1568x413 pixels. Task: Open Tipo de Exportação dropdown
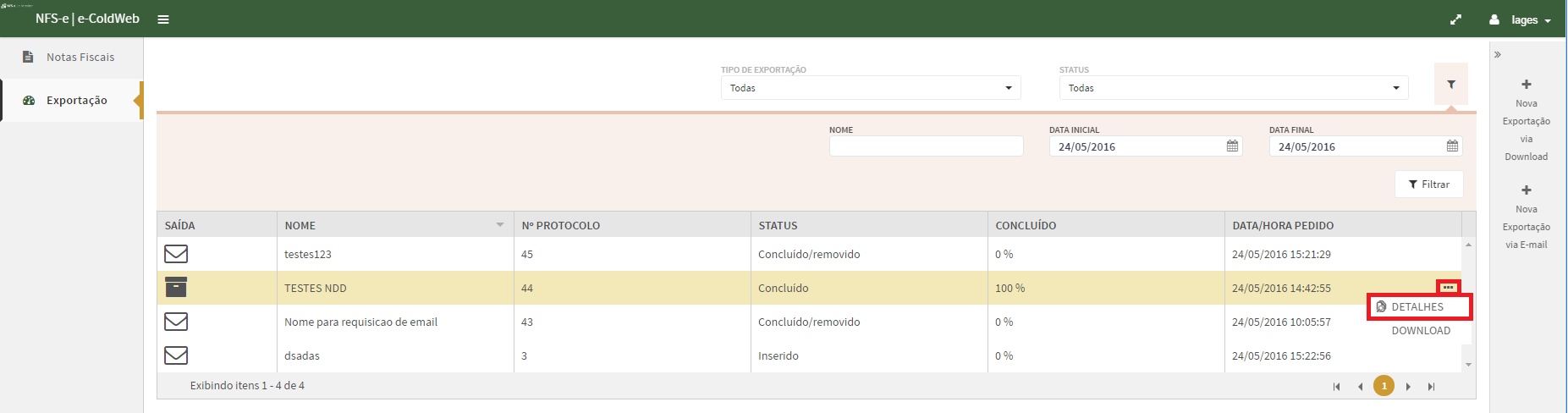click(x=871, y=88)
